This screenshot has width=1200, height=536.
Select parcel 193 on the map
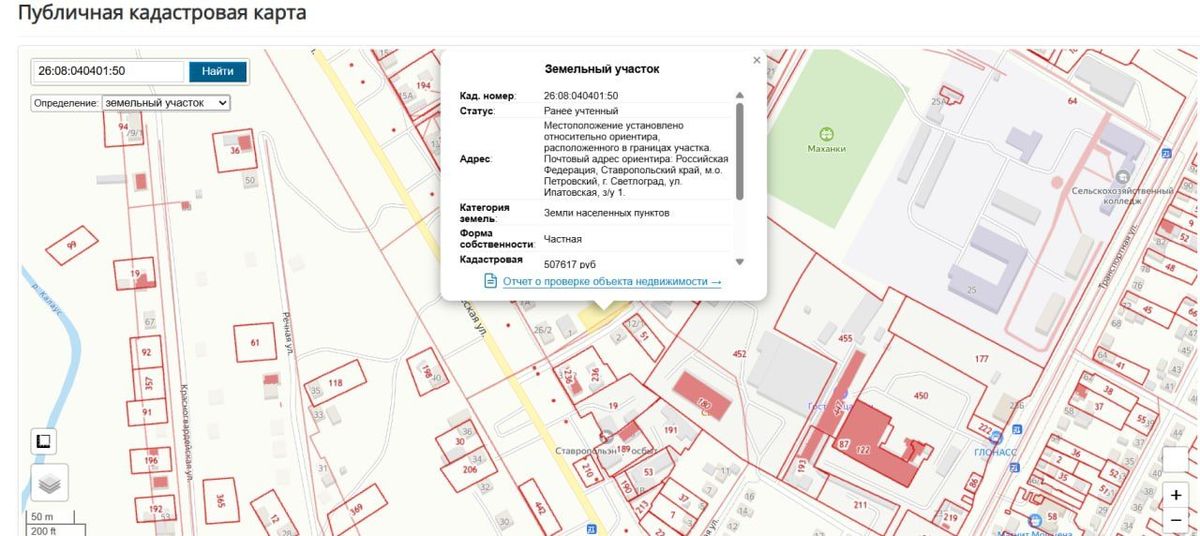(x=801, y=464)
